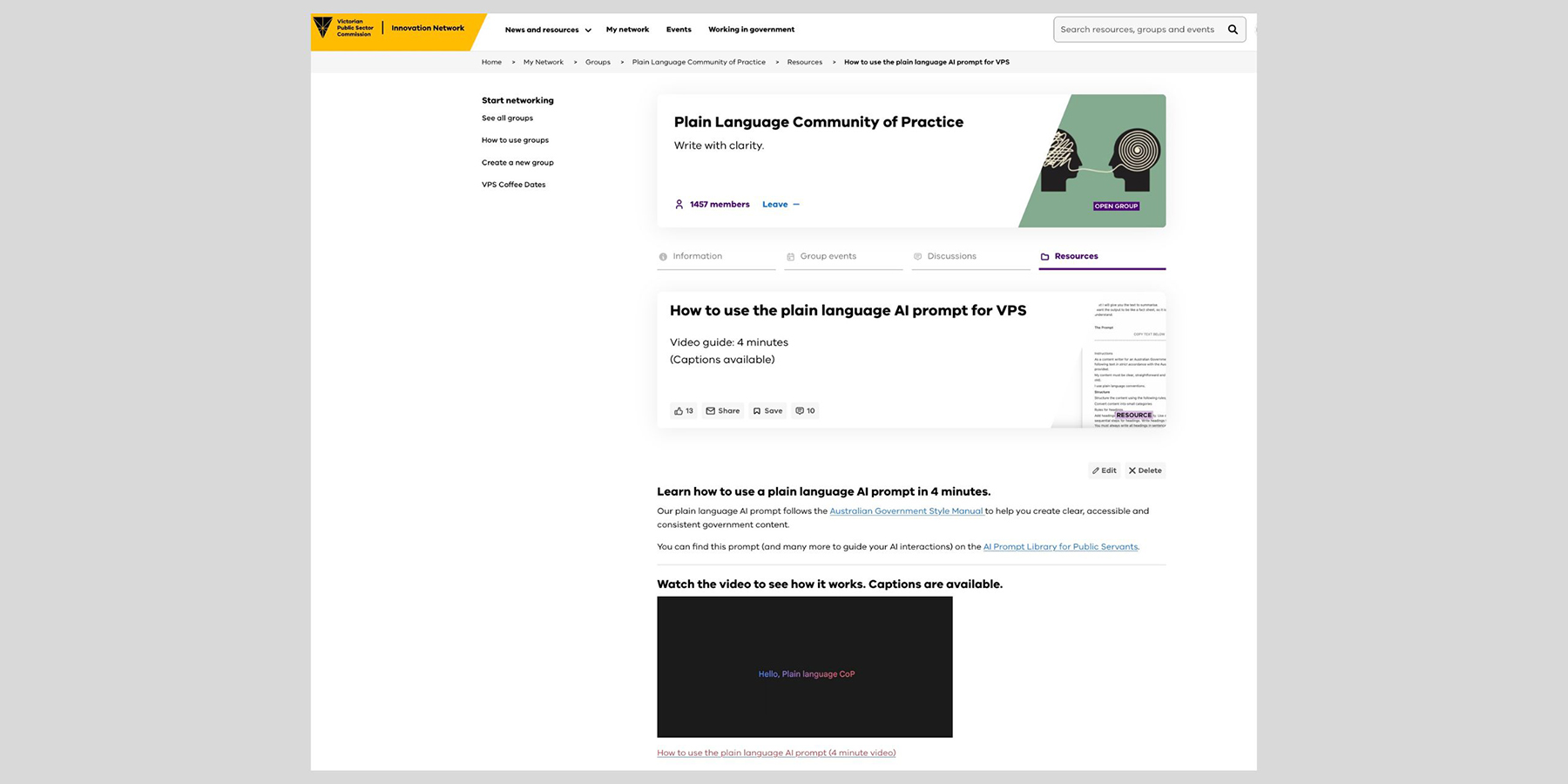Click the members person icon next to 1457
1568x784 pixels.
(679, 204)
